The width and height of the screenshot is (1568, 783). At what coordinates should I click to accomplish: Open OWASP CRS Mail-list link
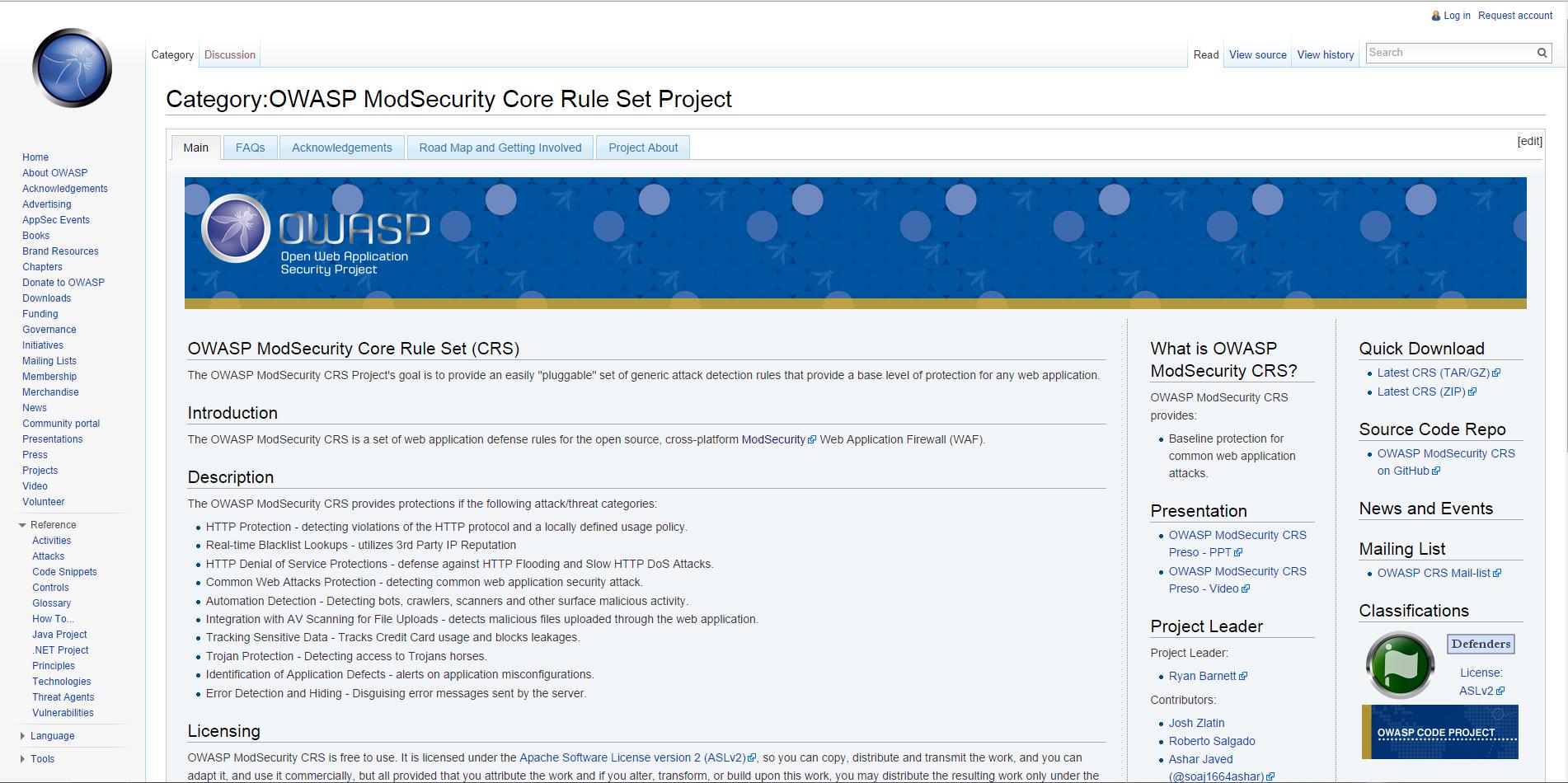(1439, 573)
